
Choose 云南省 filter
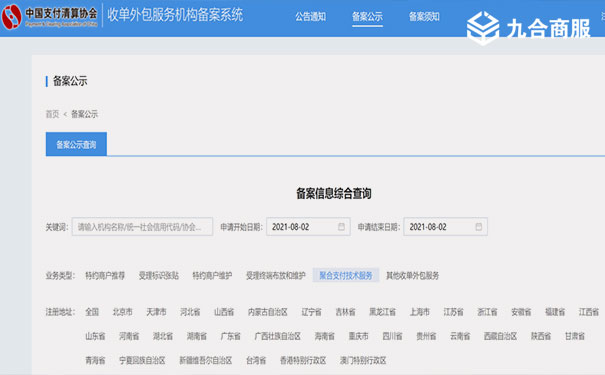pyautogui.click(x=460, y=336)
